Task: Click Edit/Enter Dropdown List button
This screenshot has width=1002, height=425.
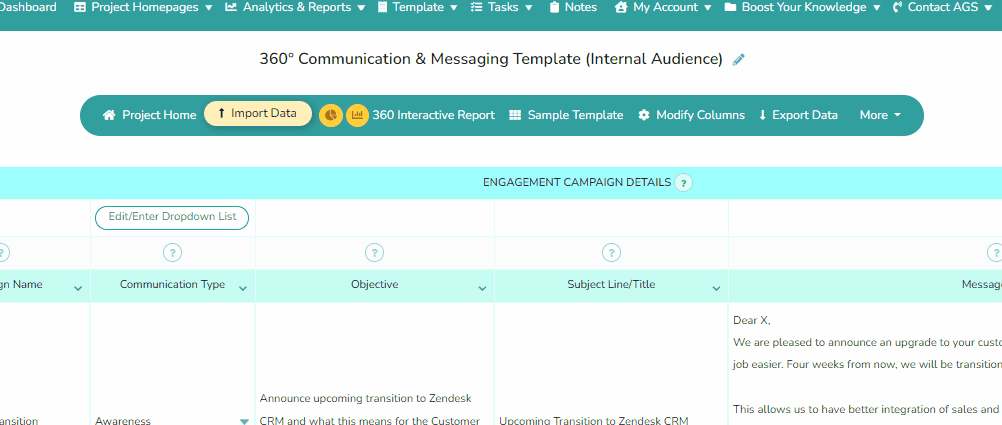Action: click(172, 217)
